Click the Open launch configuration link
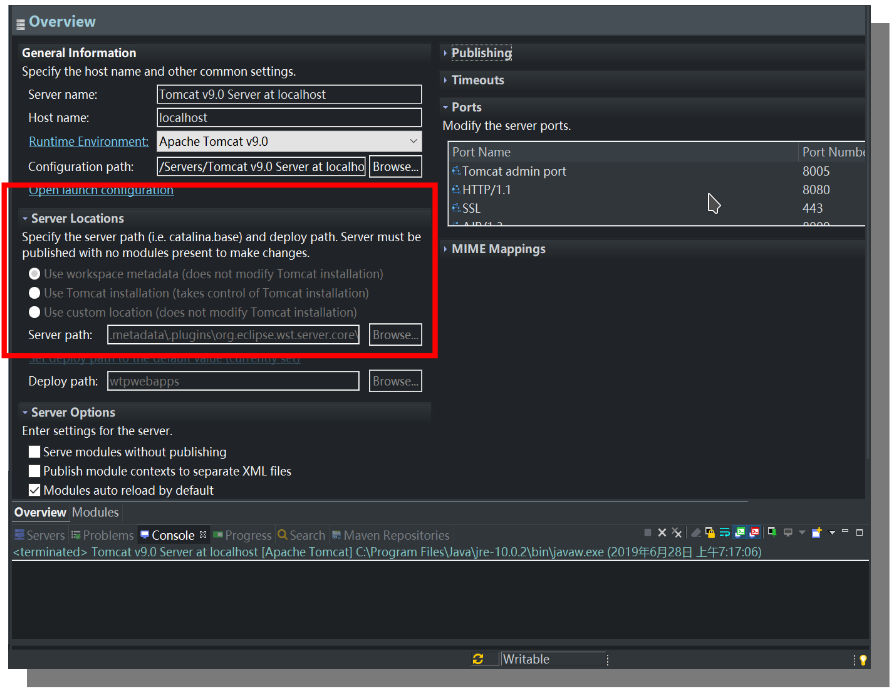 [x=101, y=190]
